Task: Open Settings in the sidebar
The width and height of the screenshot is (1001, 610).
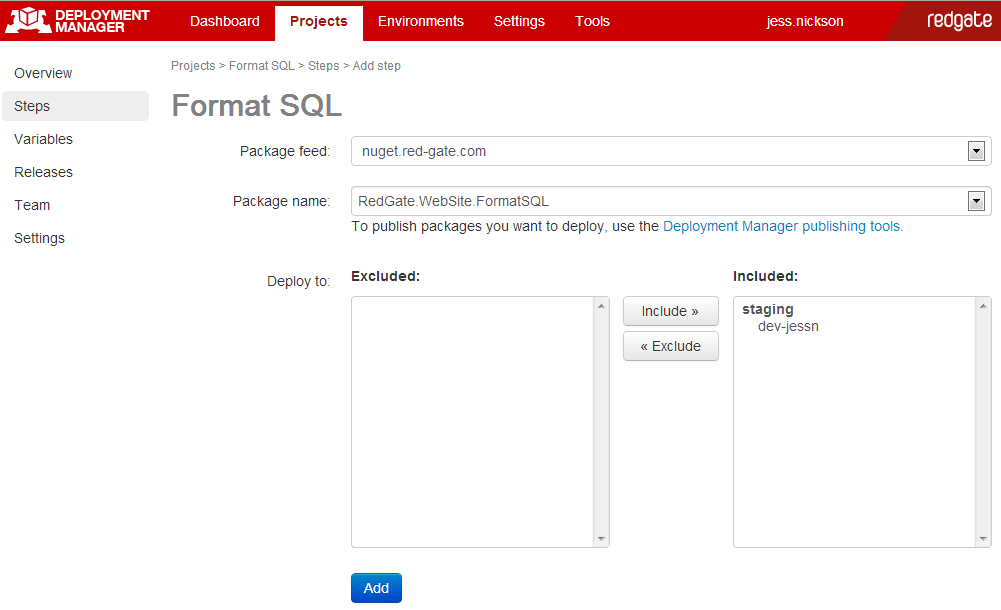Action: tap(40, 238)
